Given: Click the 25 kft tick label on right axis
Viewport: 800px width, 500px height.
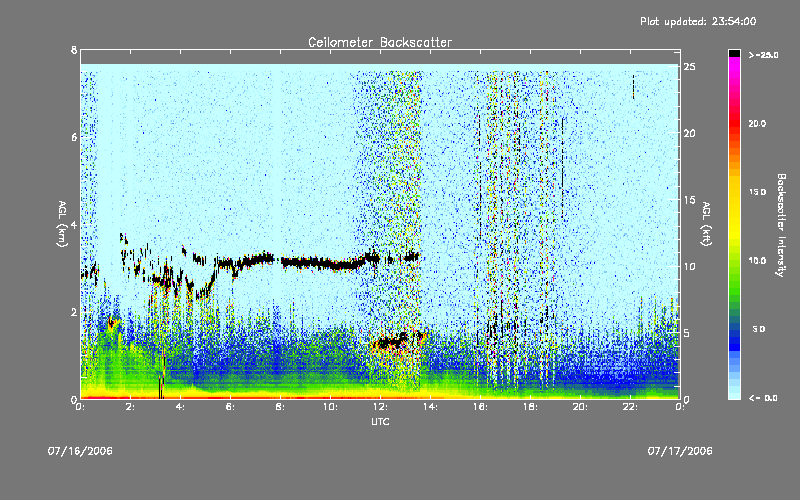Looking at the screenshot, I should click(689, 67).
